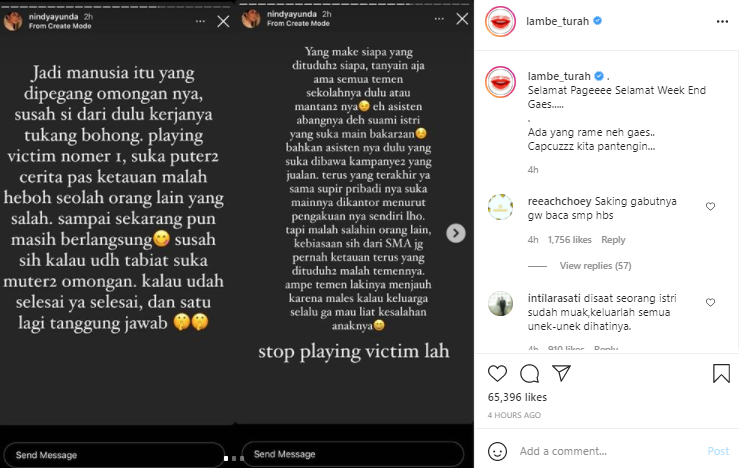The width and height of the screenshot is (739, 468).
Task: Open comments via speech bubble icon
Action: coord(529,373)
